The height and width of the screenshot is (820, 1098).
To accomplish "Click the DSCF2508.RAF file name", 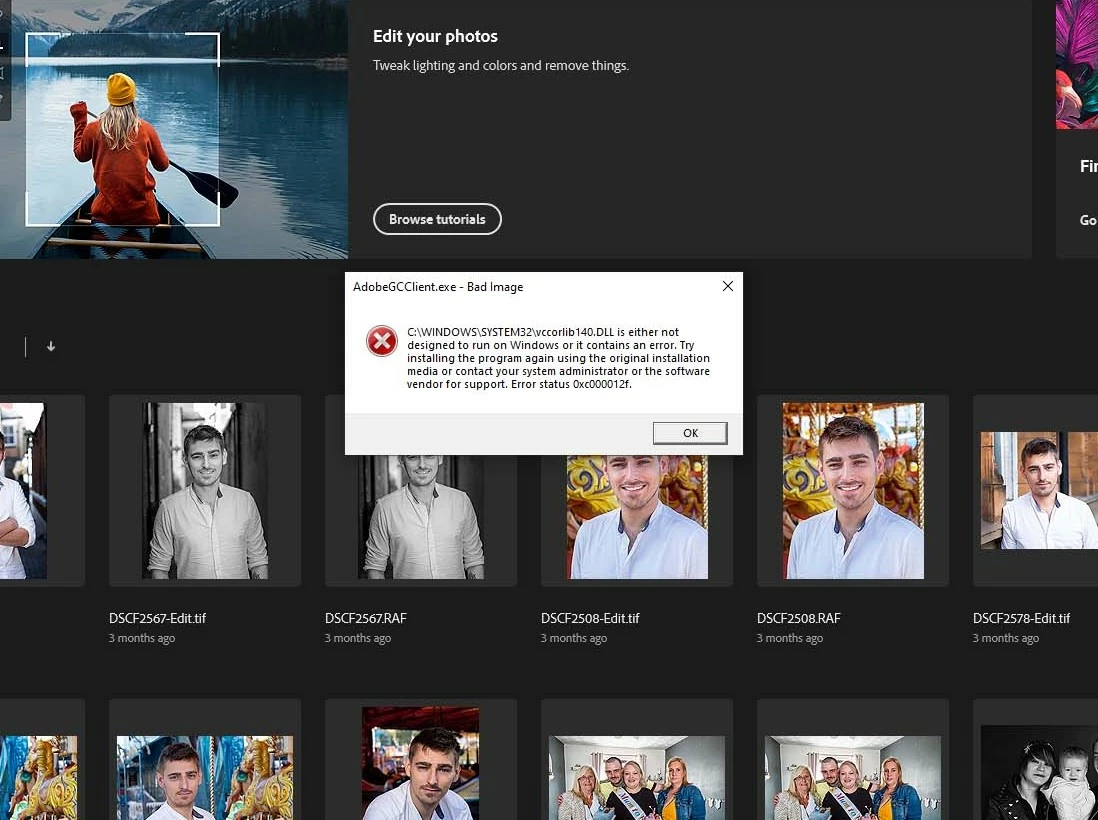I will 798,618.
